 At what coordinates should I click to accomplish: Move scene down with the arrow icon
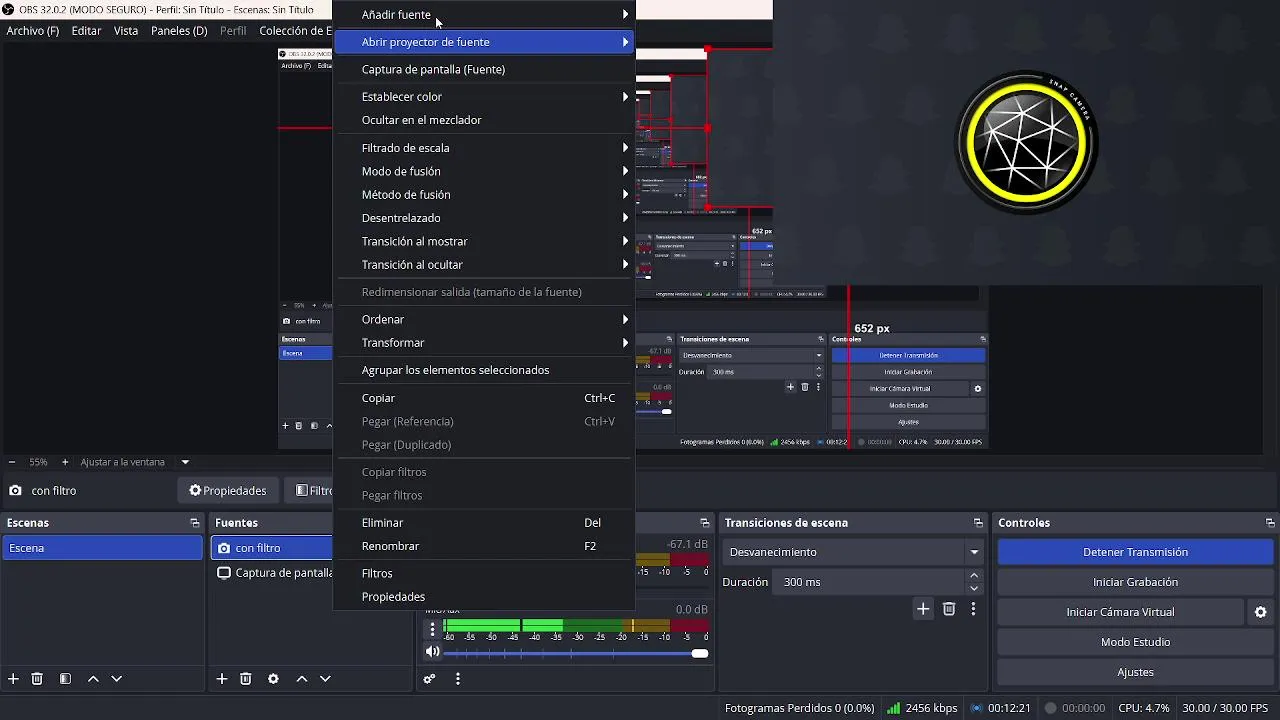click(116, 679)
